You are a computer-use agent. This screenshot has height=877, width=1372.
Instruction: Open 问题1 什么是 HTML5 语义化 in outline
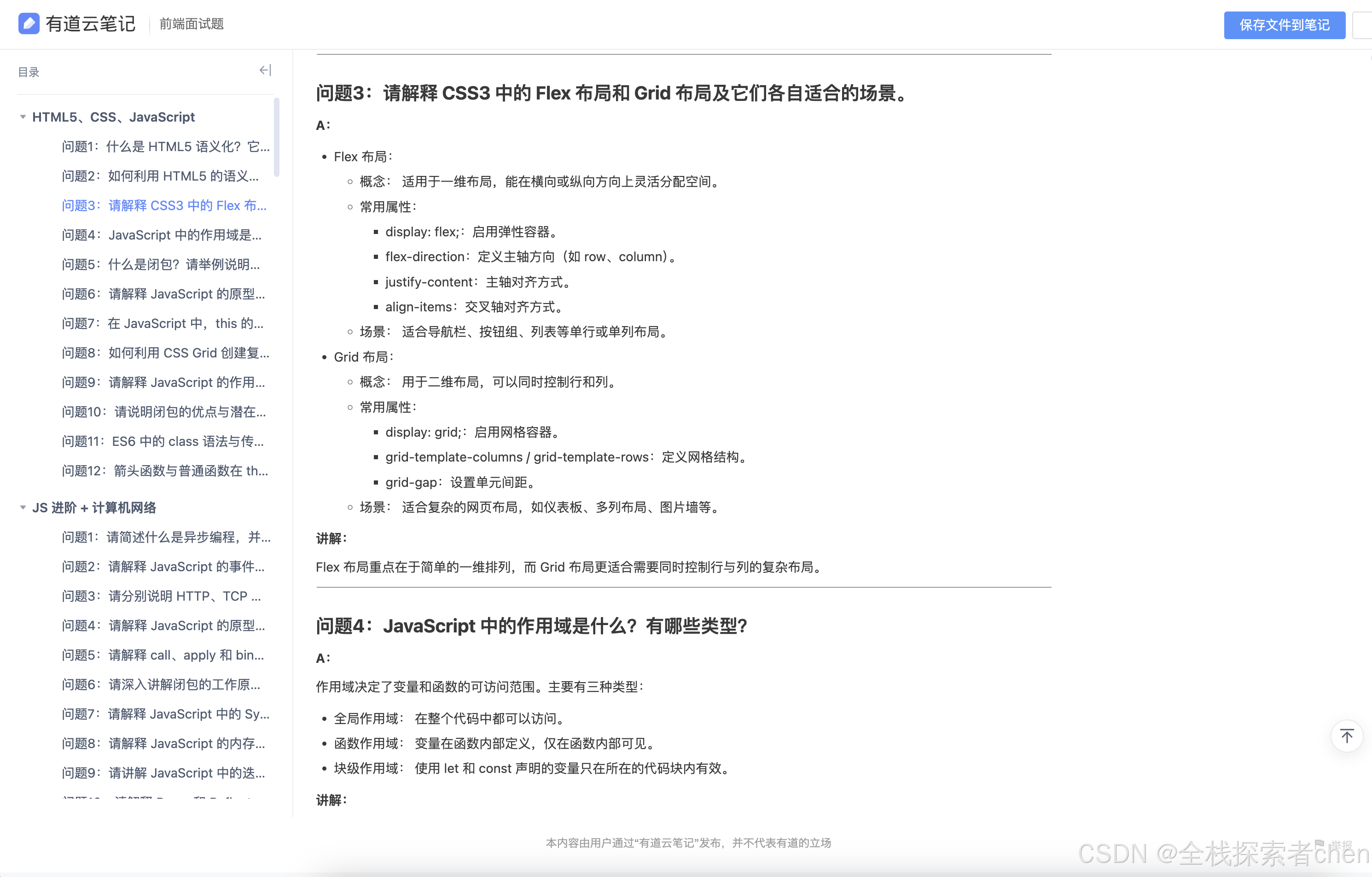pos(165,146)
